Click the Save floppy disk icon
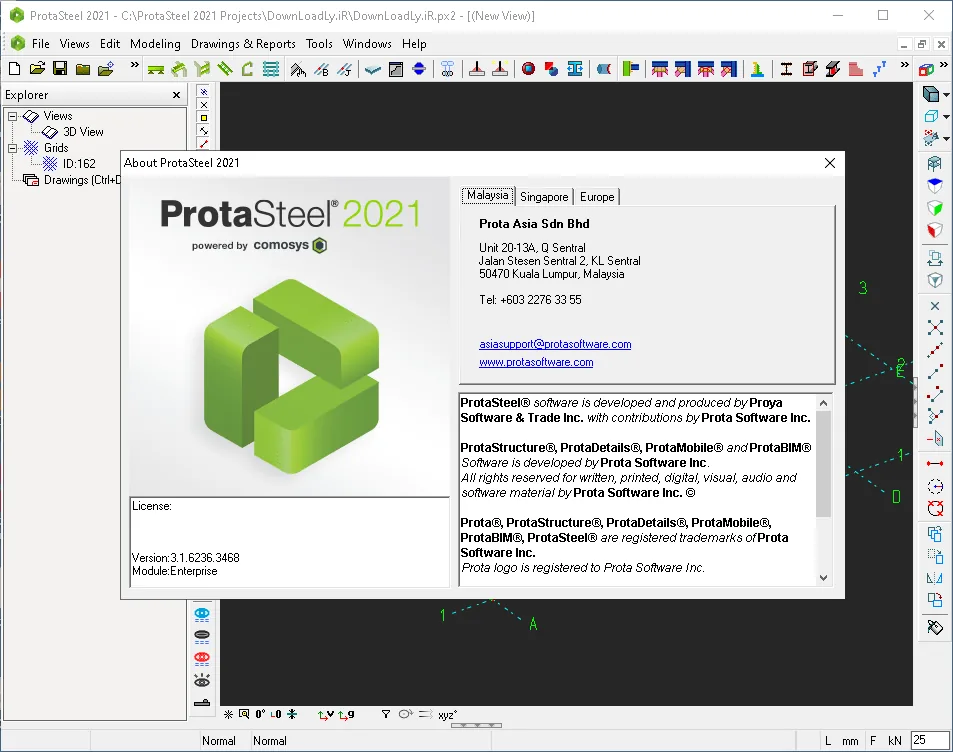This screenshot has height=752, width=953. (60, 69)
